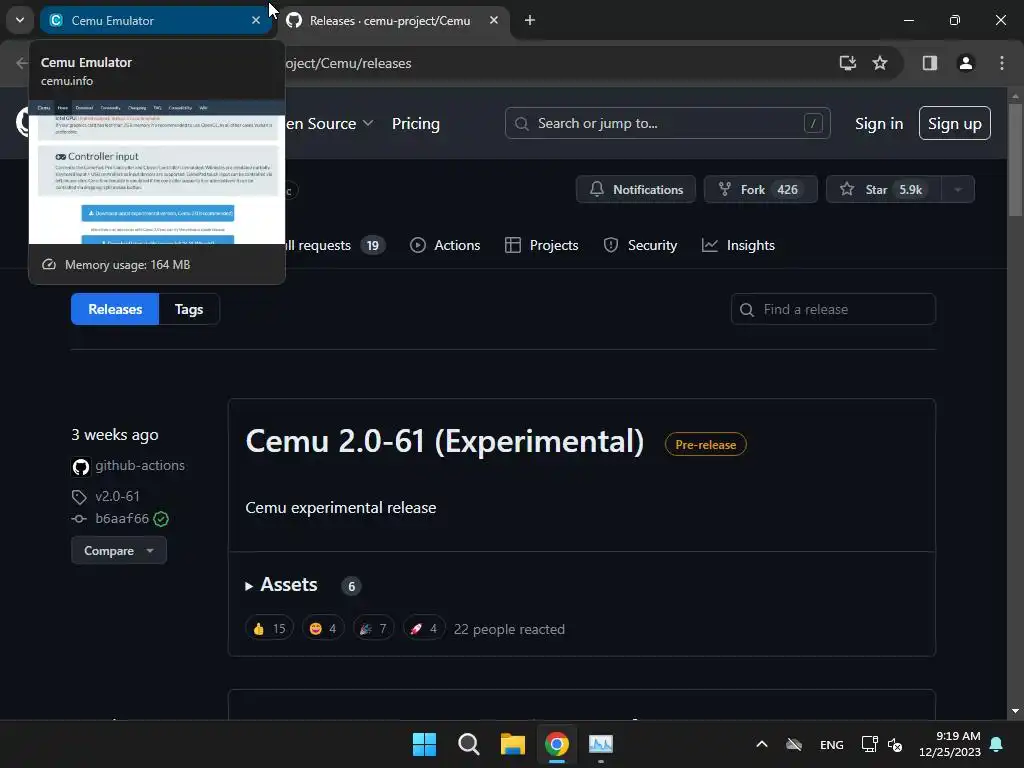
Task: Click the Sign up button
Action: pos(954,123)
